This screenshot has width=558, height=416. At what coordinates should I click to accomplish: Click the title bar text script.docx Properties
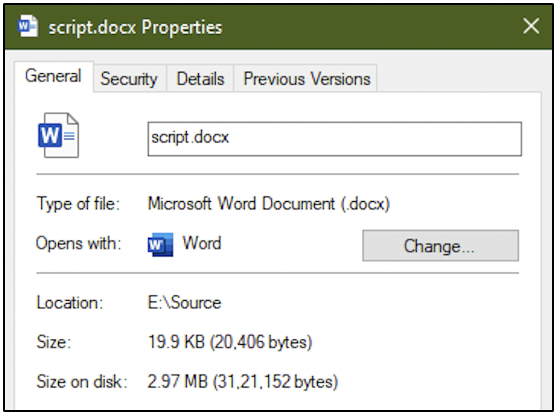tap(135, 27)
